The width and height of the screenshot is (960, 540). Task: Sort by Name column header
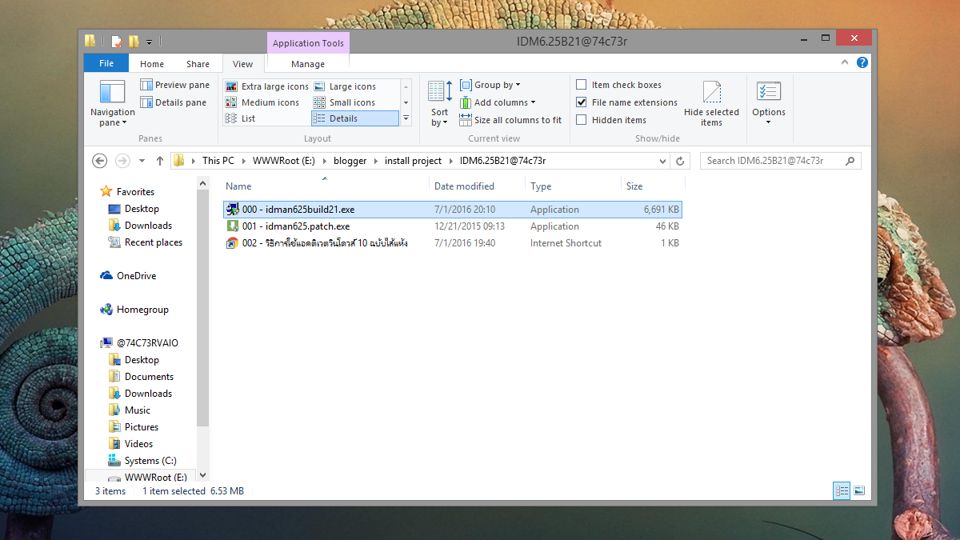click(325, 186)
